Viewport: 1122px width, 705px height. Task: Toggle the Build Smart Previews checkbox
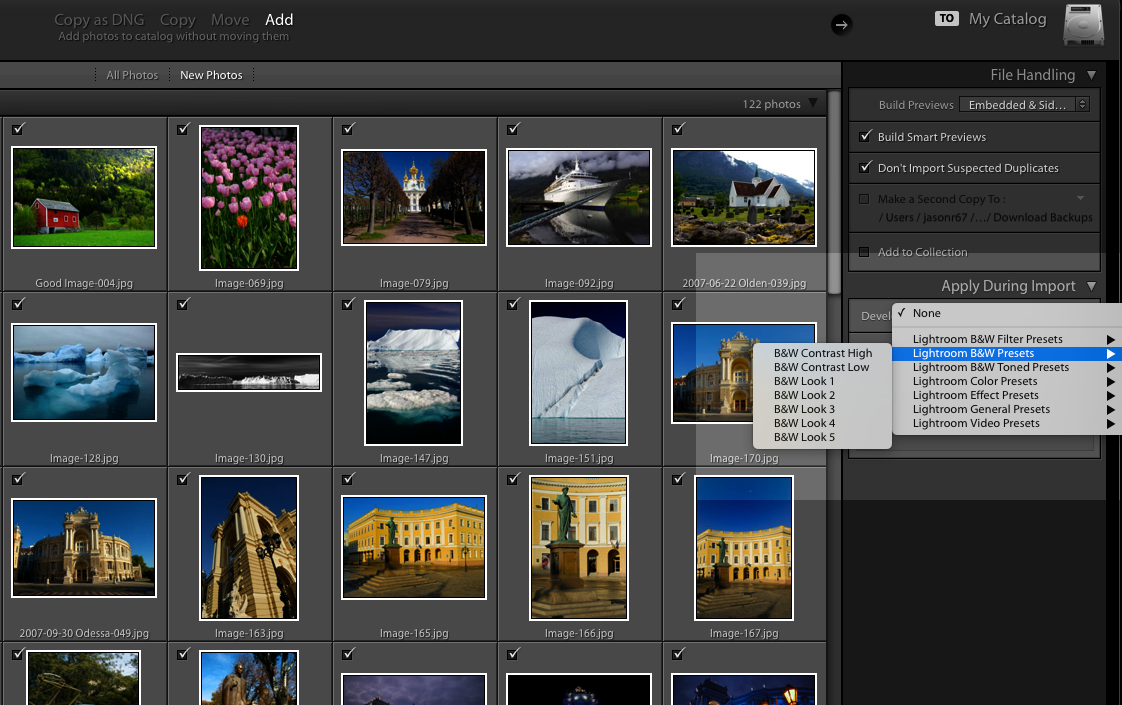(x=865, y=136)
